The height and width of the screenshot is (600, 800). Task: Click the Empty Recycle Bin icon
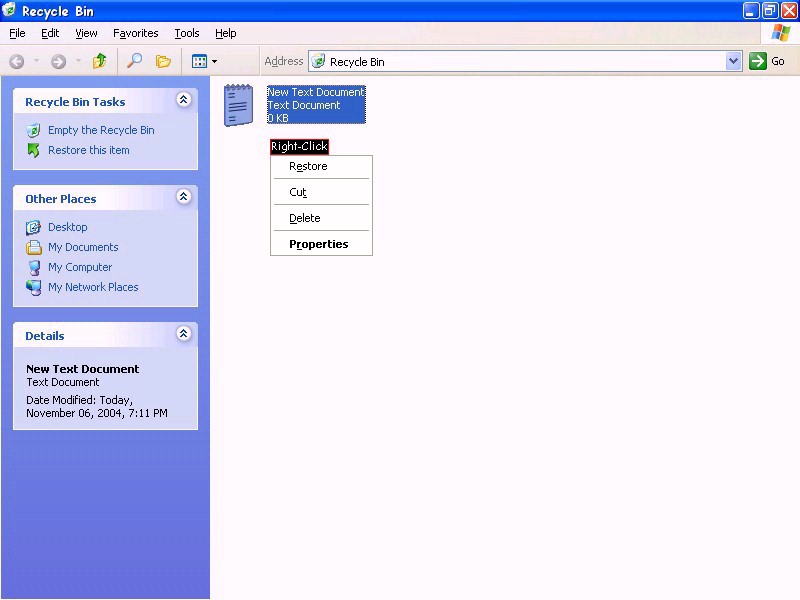[x=33, y=131]
